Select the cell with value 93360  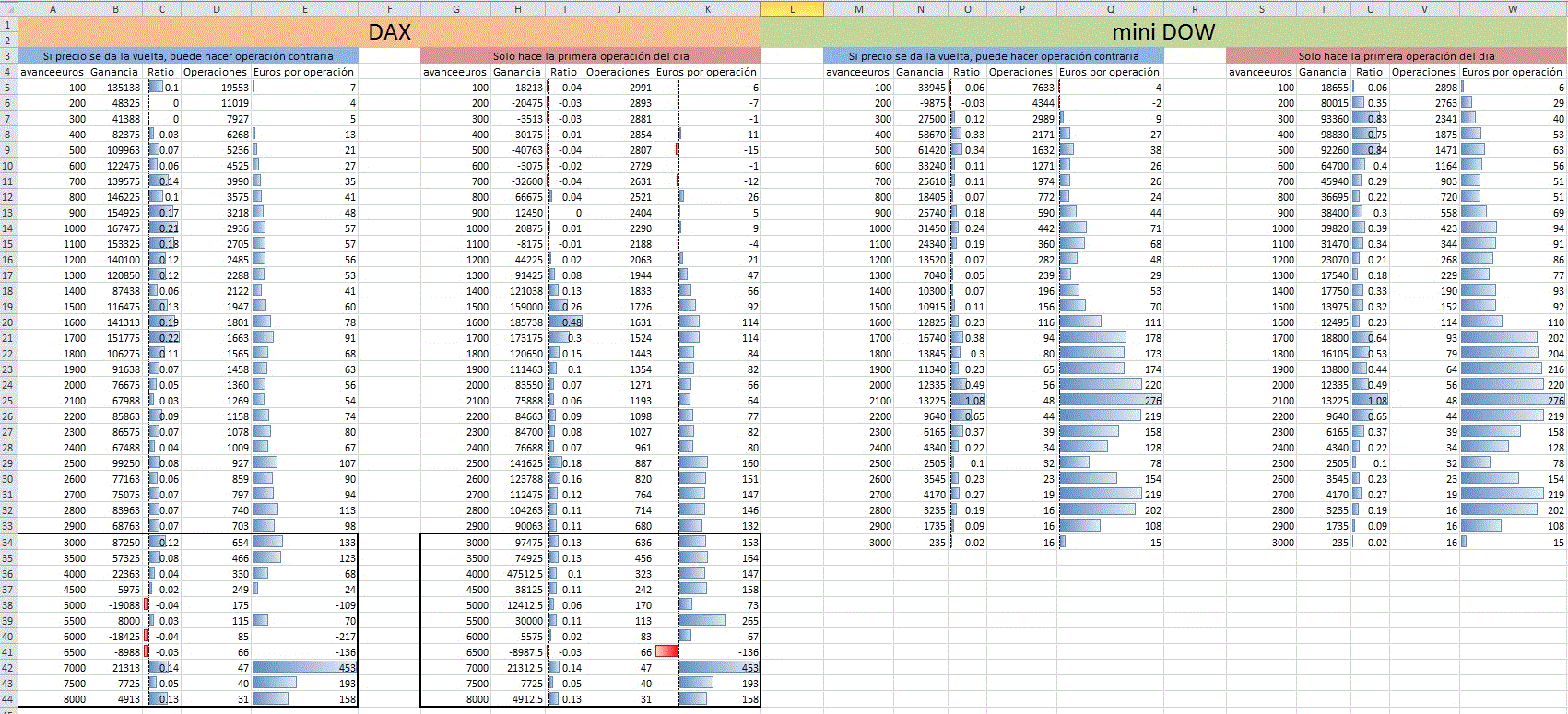[1325, 119]
